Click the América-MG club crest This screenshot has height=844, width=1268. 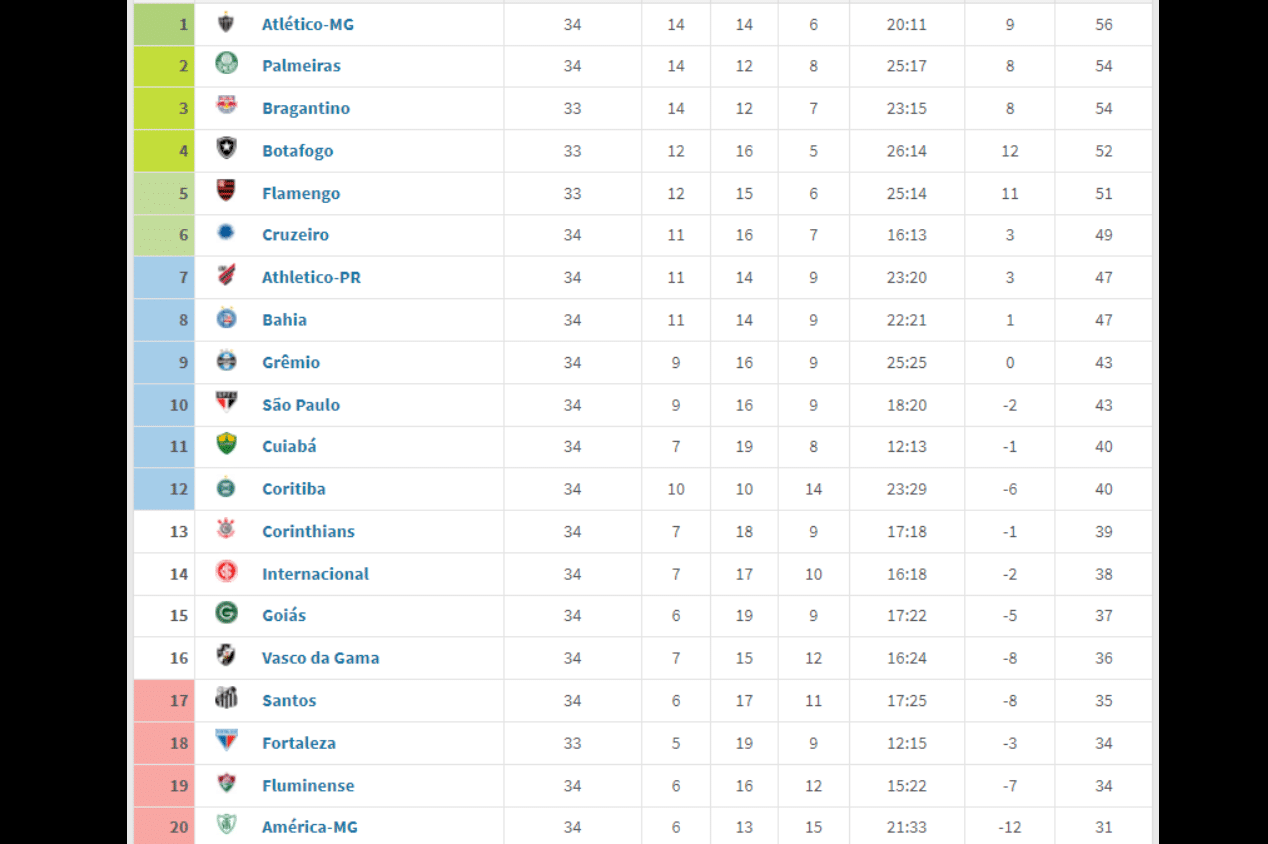point(226,826)
